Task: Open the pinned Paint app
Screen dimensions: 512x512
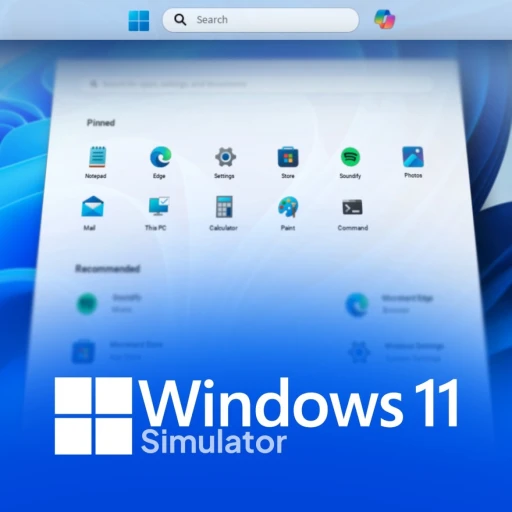Action: (x=288, y=213)
